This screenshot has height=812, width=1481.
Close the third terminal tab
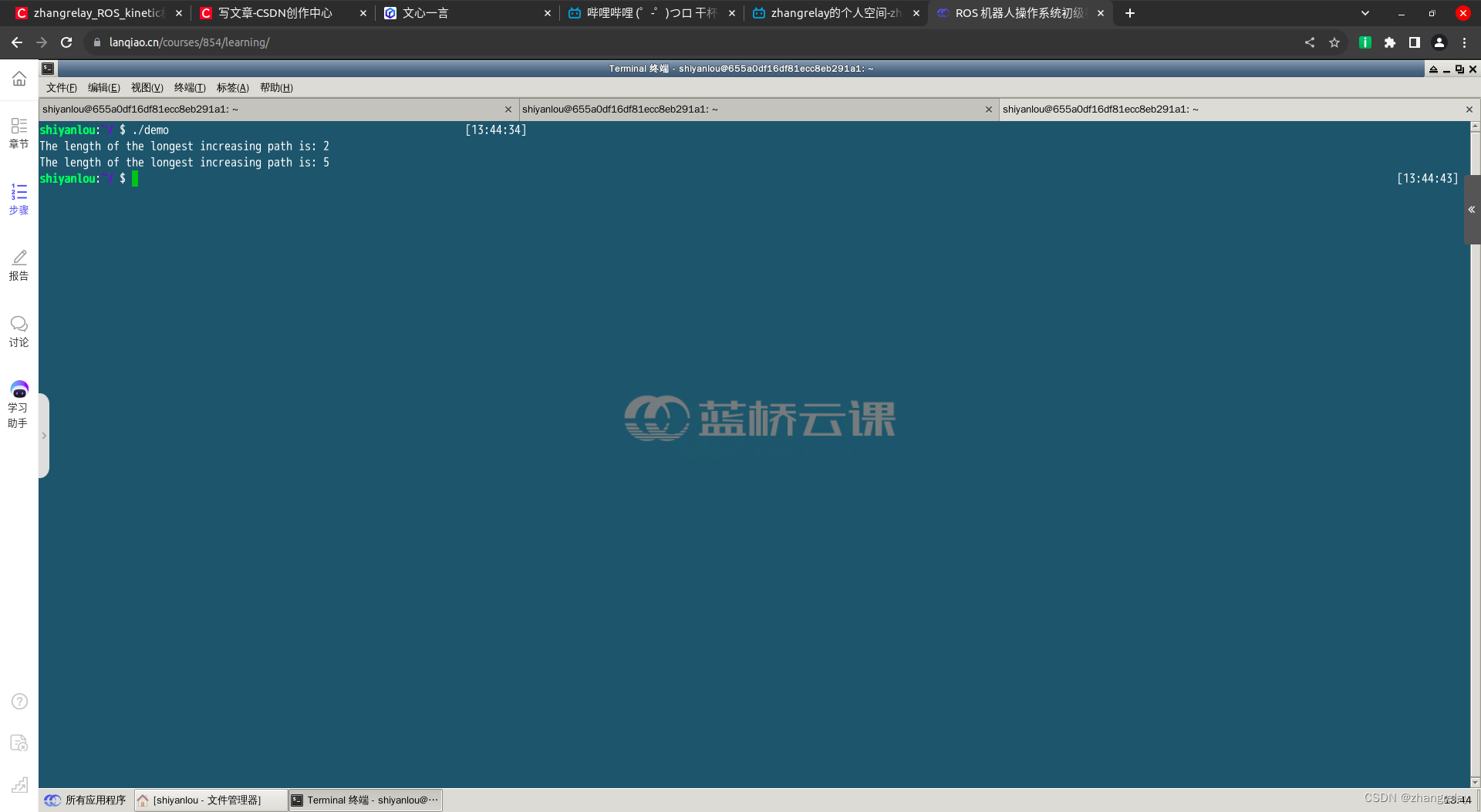[x=1469, y=110]
